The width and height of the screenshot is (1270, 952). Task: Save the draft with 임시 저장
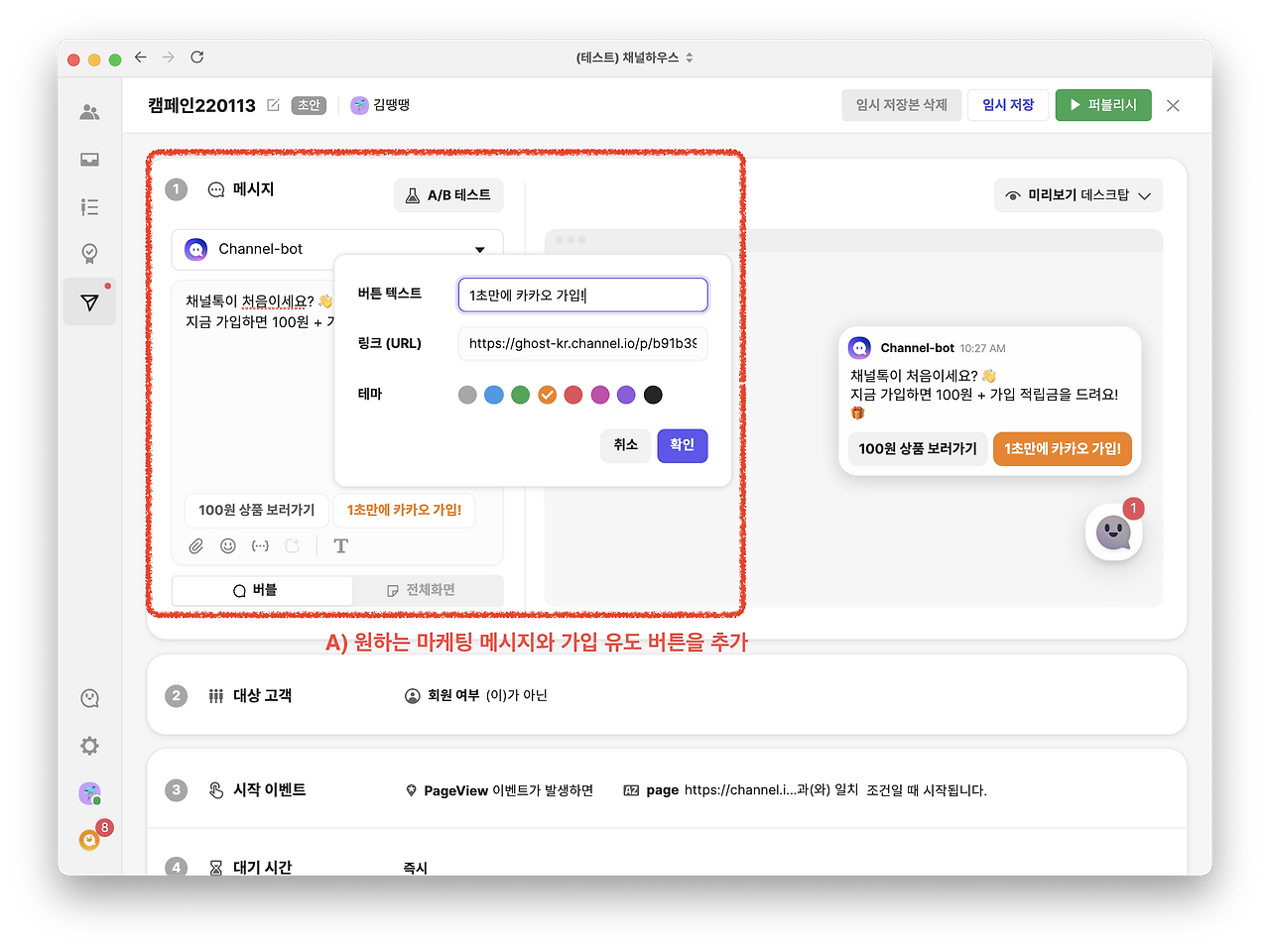coord(1008,105)
